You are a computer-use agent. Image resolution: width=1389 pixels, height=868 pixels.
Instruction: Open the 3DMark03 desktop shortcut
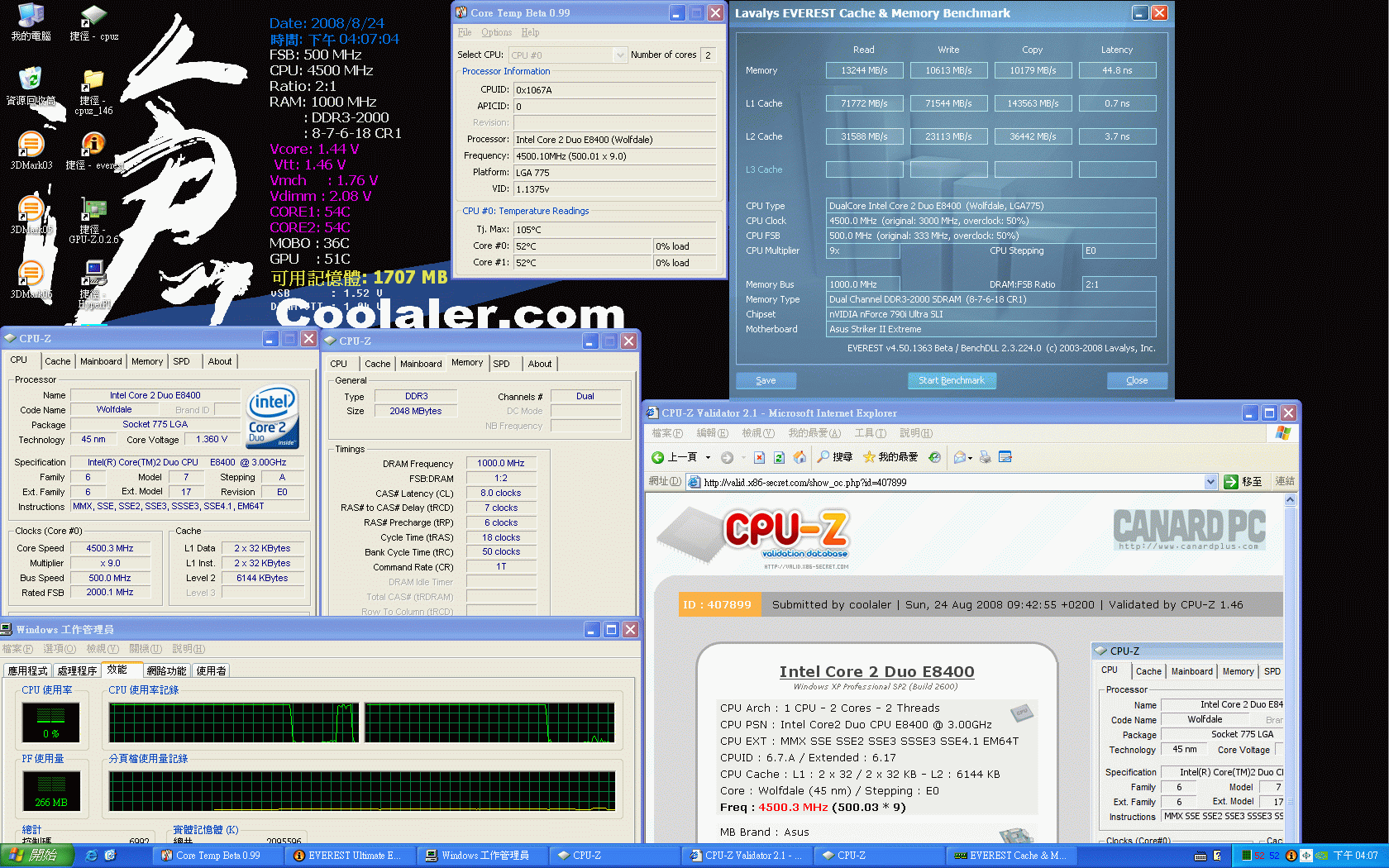click(x=31, y=150)
